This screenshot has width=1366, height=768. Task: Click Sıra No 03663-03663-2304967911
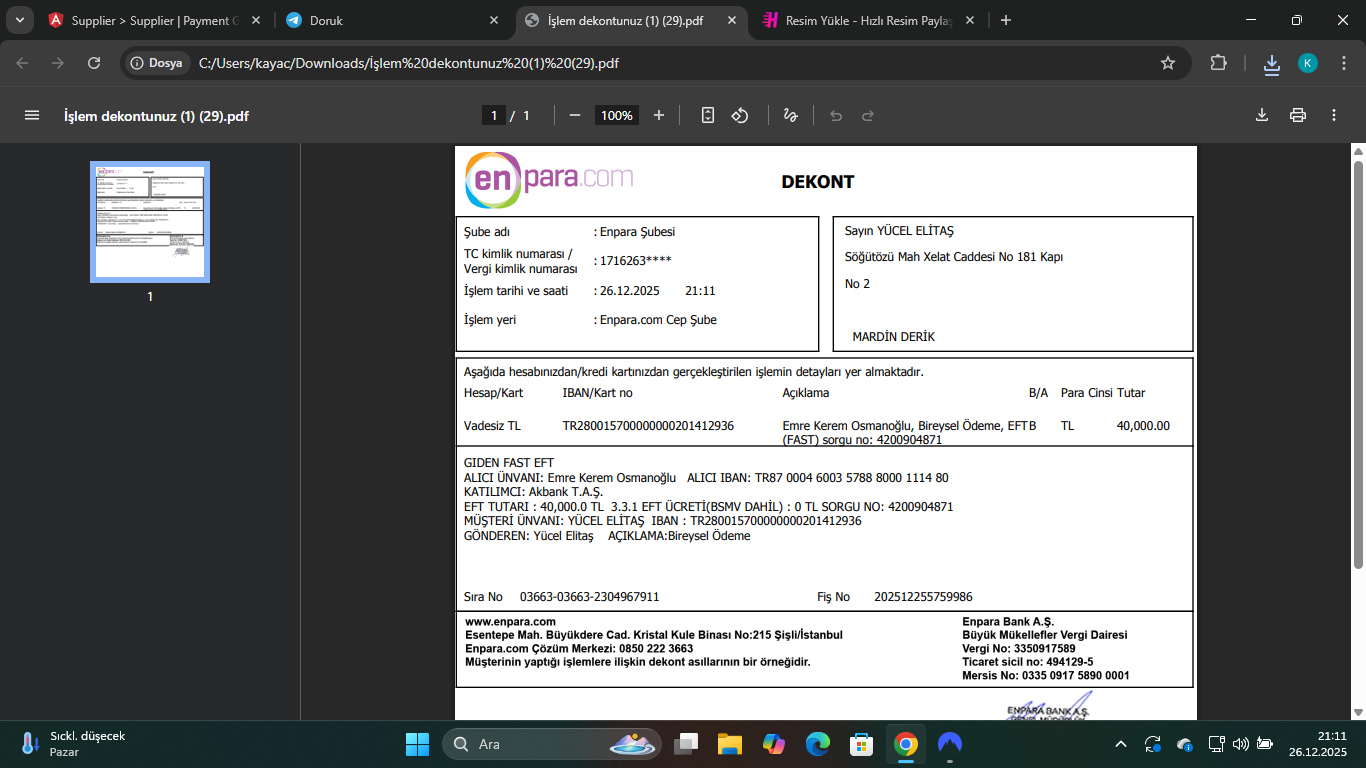pos(589,597)
